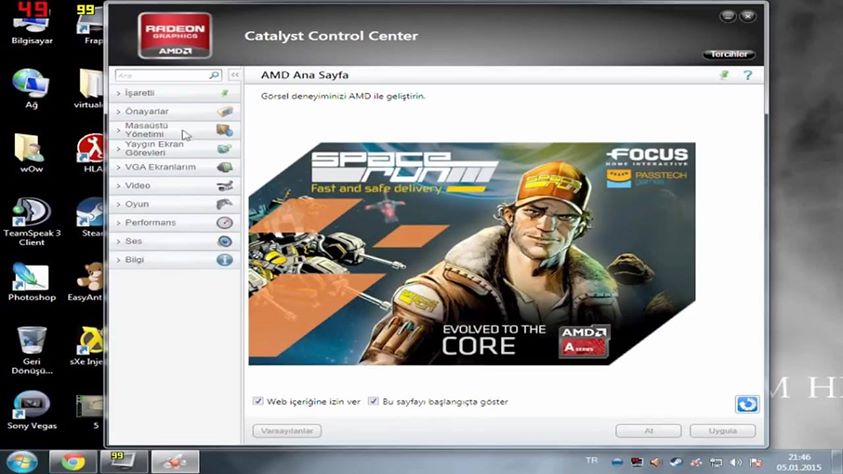
Task: Click the Önayarlar row icon
Action: click(225, 111)
